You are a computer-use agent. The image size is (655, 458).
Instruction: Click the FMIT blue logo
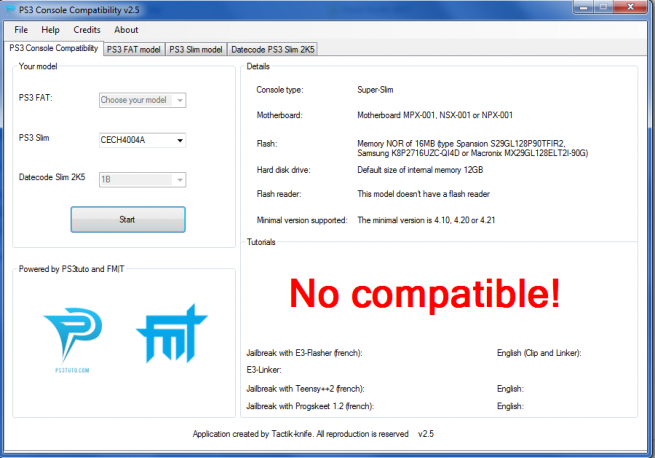(x=172, y=333)
